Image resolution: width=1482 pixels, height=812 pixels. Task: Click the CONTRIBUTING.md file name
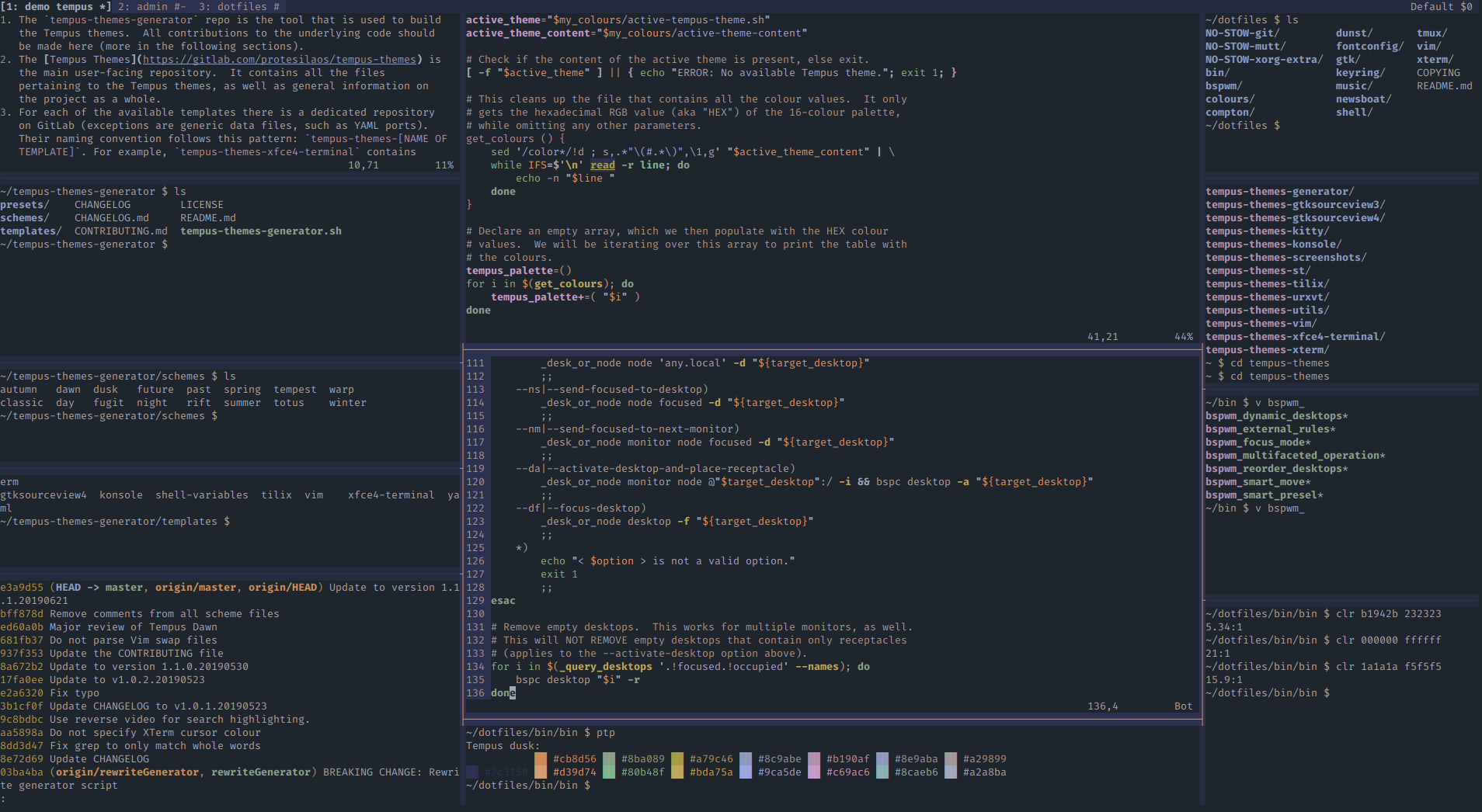pyautogui.click(x=121, y=231)
